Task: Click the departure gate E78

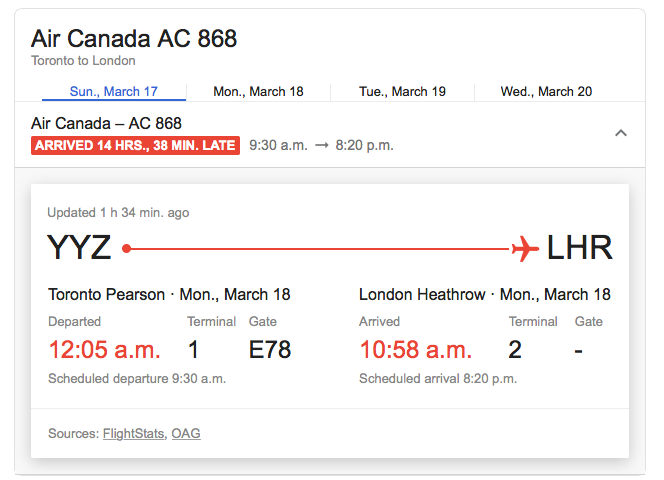Action: [x=270, y=350]
